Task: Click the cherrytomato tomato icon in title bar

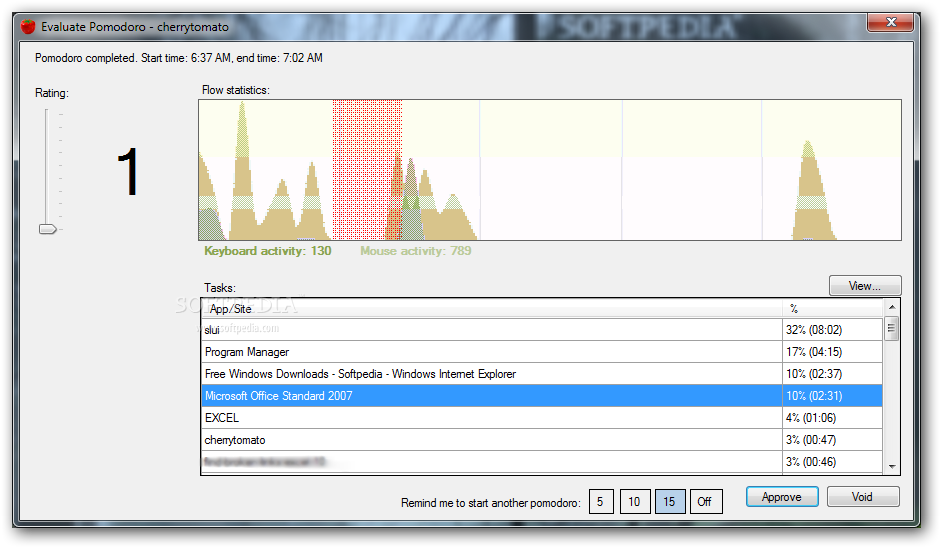Action: [x=28, y=26]
